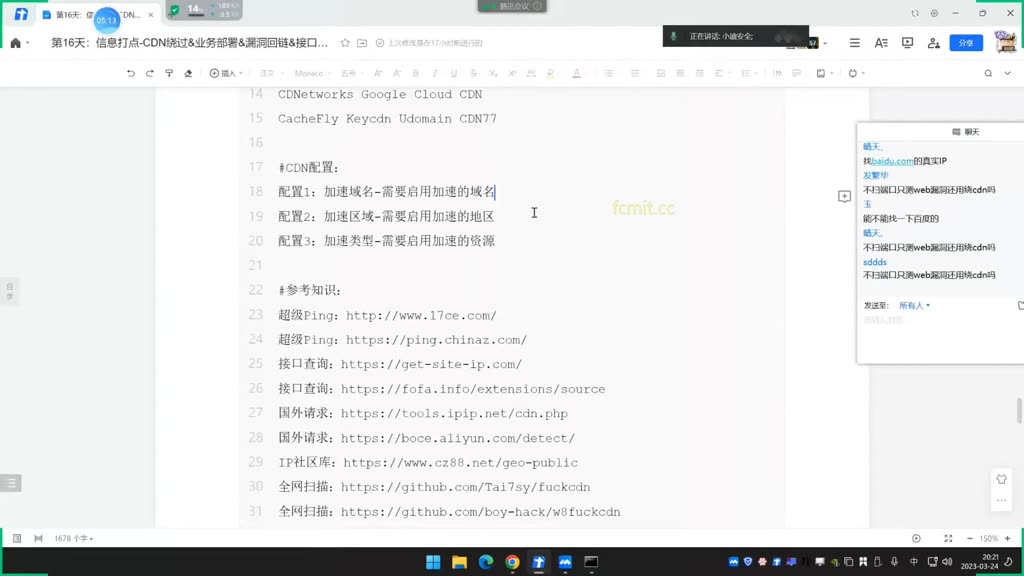Toggle bold formatting
Image resolution: width=1024 pixels, height=576 pixels.
[415, 73]
